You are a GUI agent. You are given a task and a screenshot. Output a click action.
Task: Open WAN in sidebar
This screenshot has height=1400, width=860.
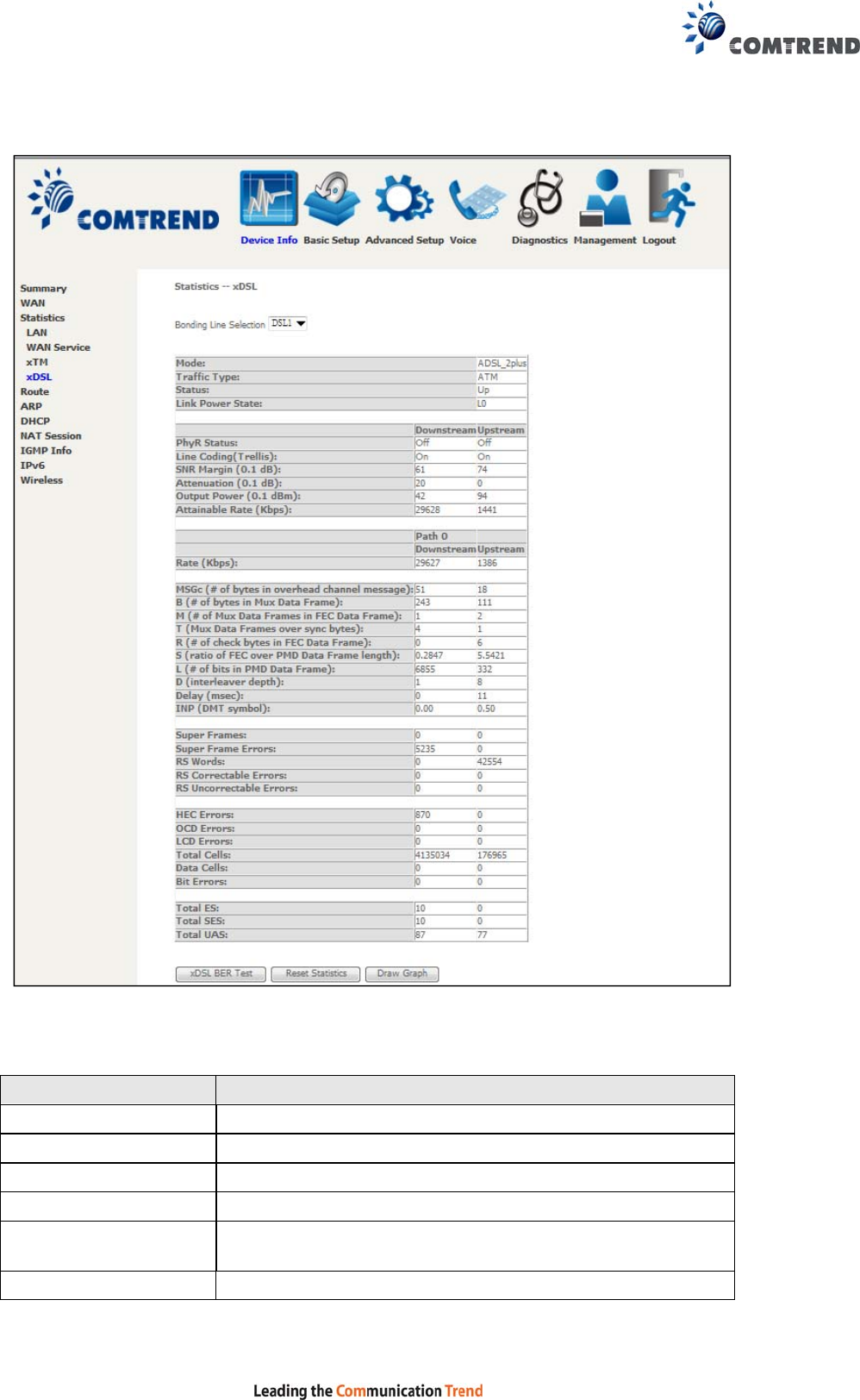33,303
